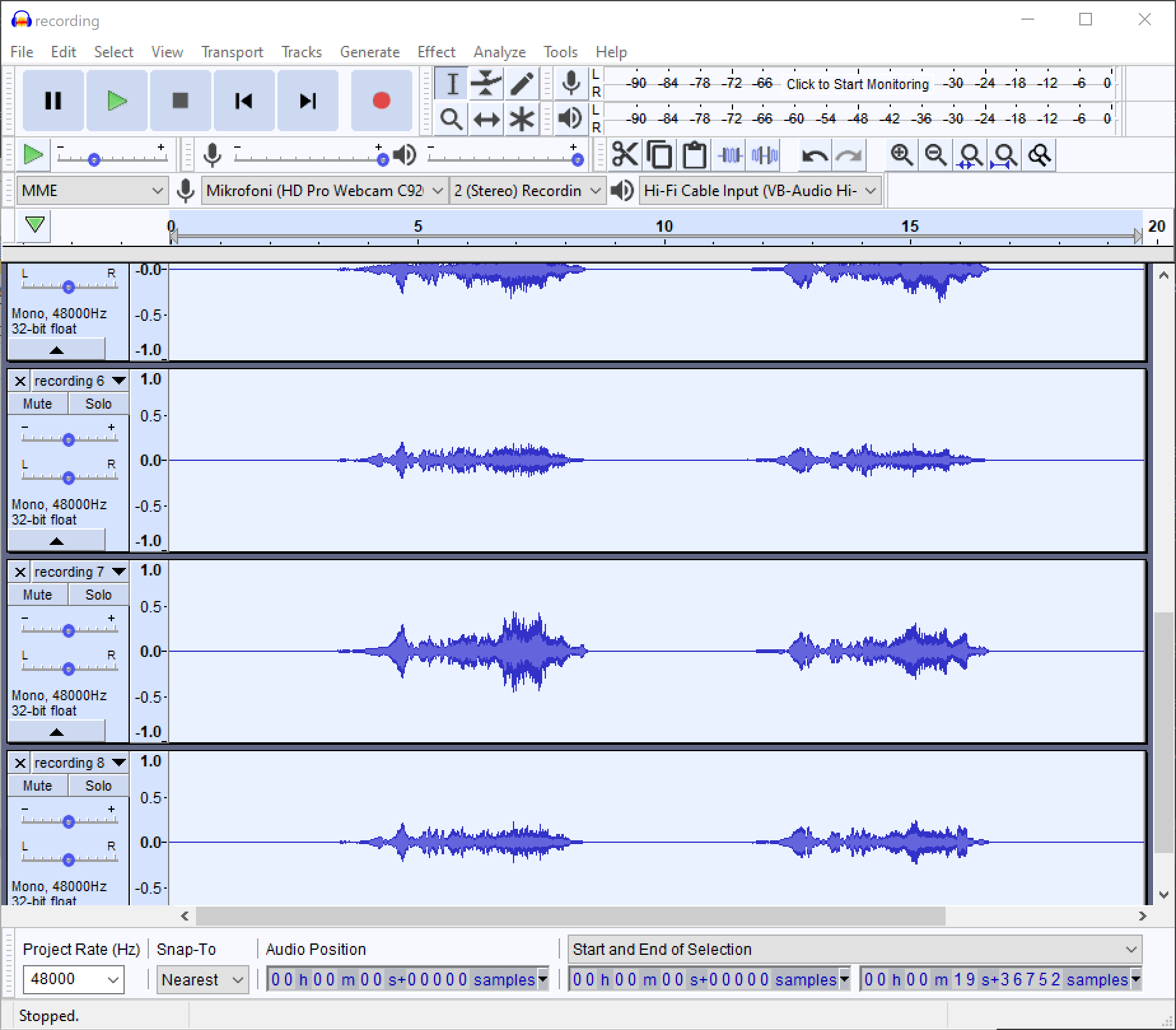Close the recording 6 track with X
Image resolution: width=1176 pixels, height=1030 pixels.
20,381
